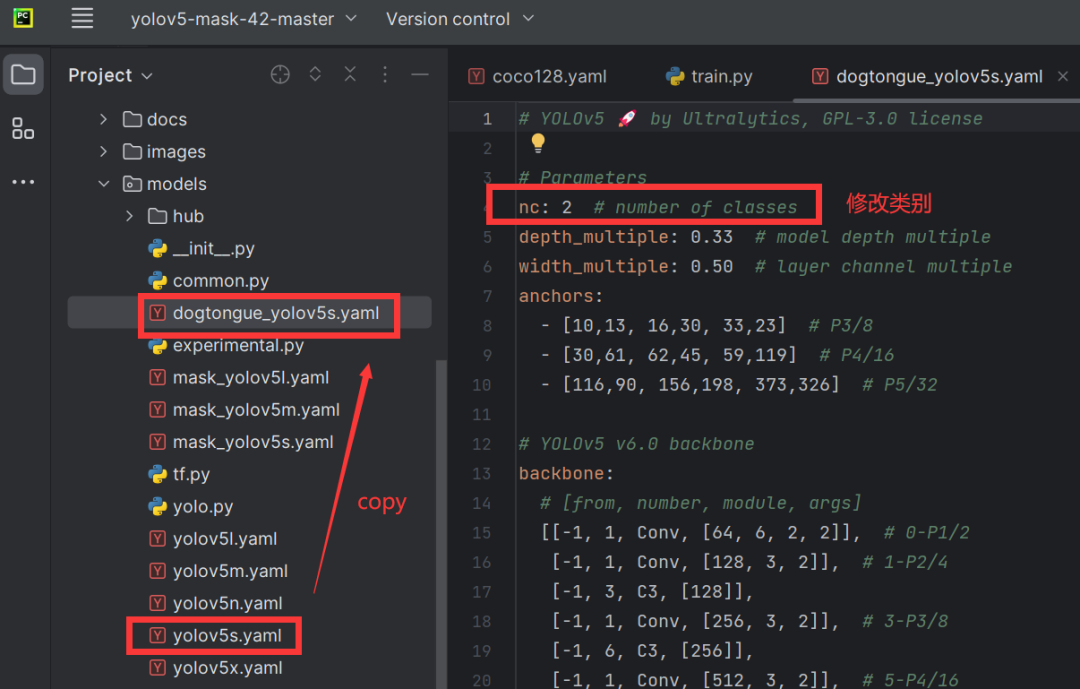This screenshot has height=689, width=1080.
Task: Click line '[-1, 6, C3, [256]],'
Action: 652,651
